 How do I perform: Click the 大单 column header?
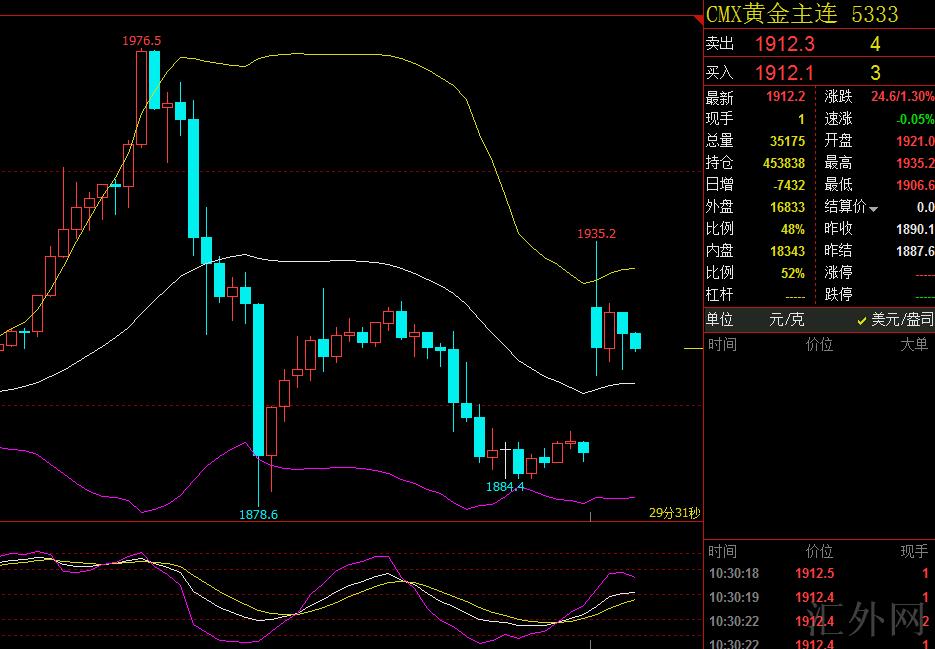913,345
